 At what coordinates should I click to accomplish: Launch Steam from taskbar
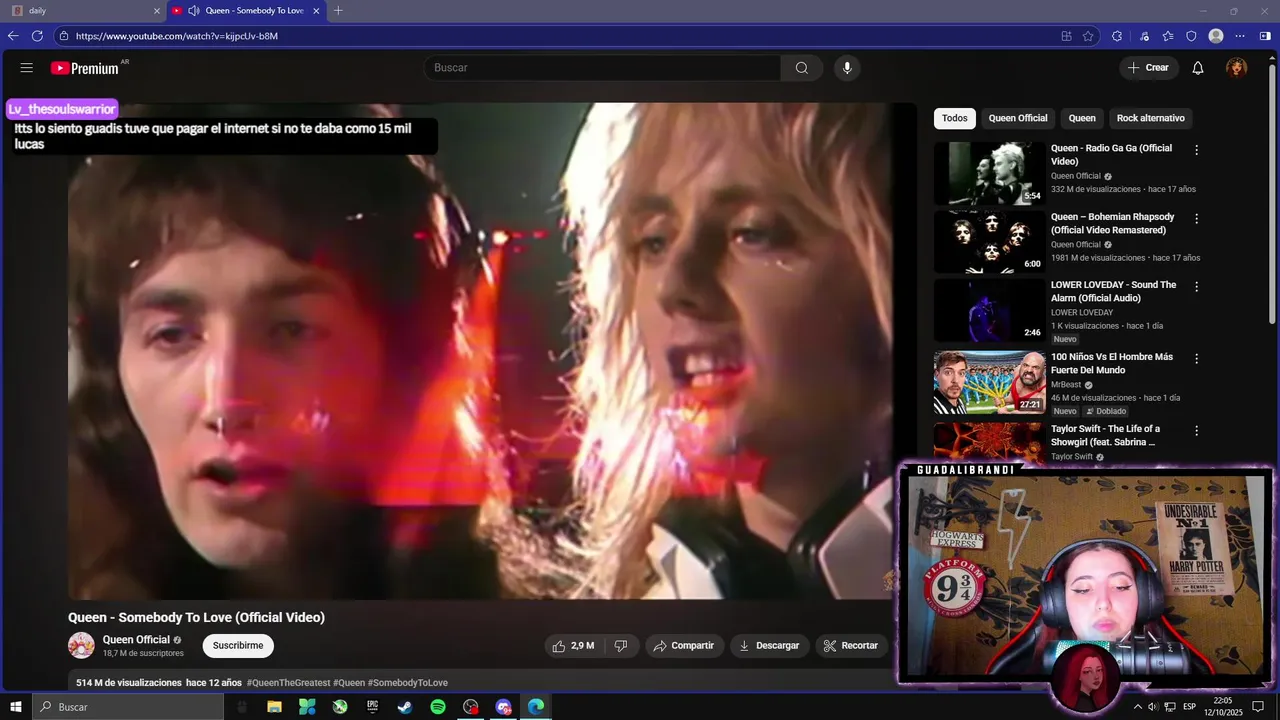tap(405, 707)
